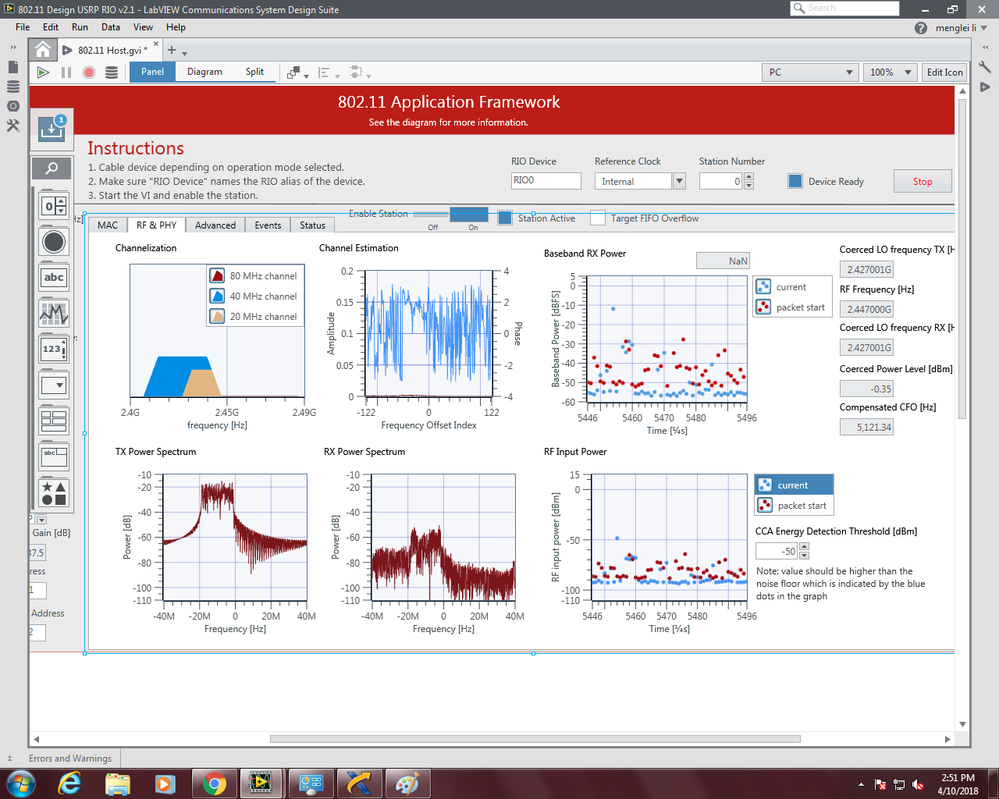Open the Numeric controls palette
The height and width of the screenshot is (799, 999).
click(54, 206)
